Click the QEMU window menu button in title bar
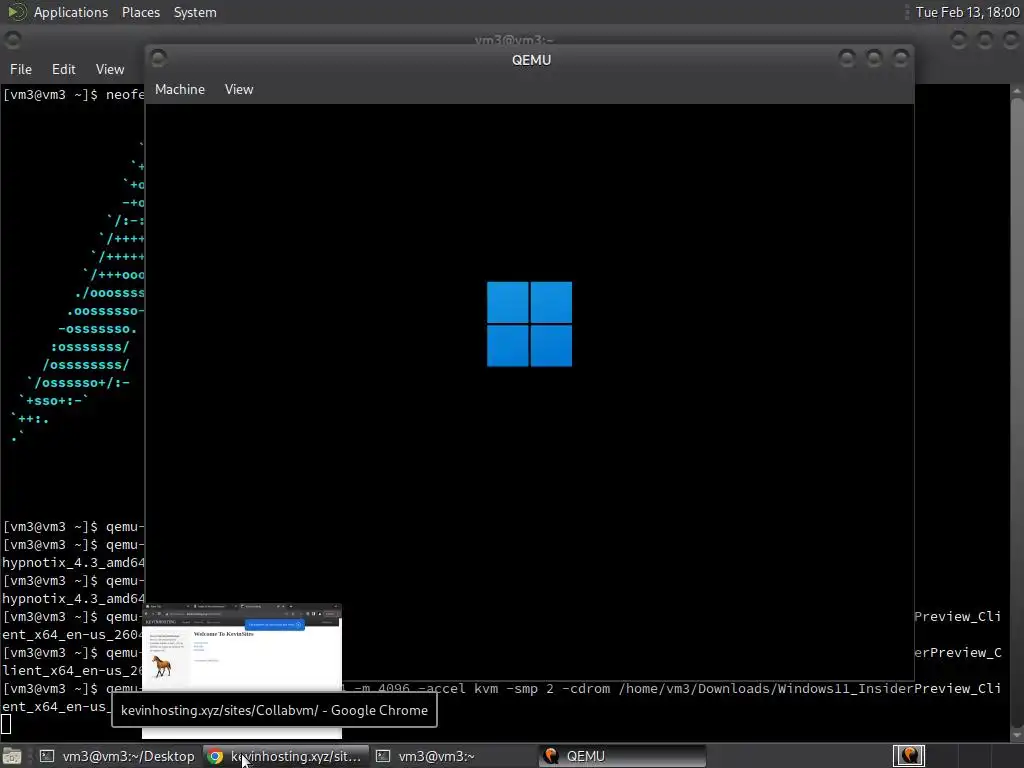Screen dimensions: 1024x768 click(x=159, y=59)
